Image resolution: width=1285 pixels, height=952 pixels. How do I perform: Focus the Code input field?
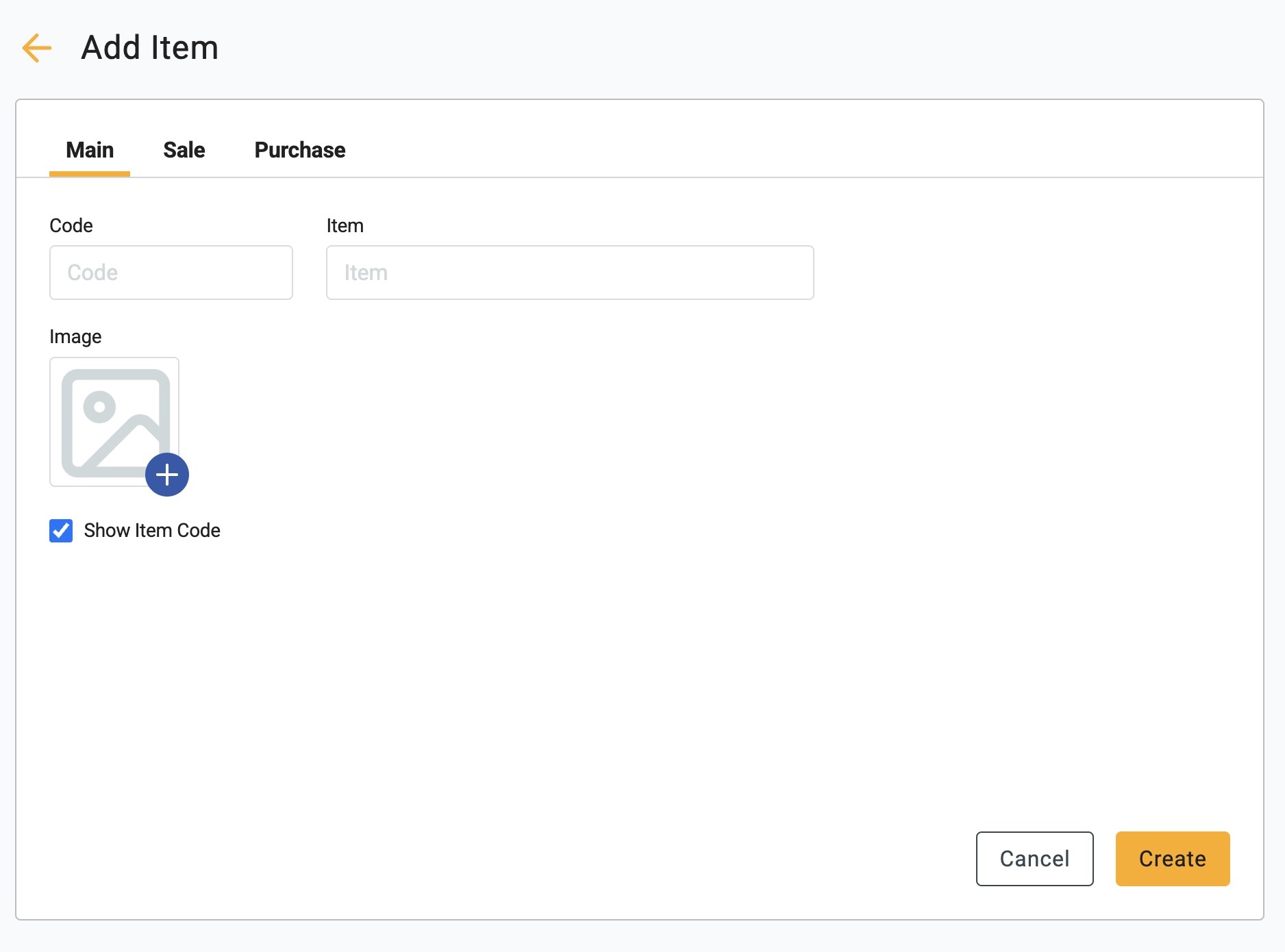click(171, 273)
